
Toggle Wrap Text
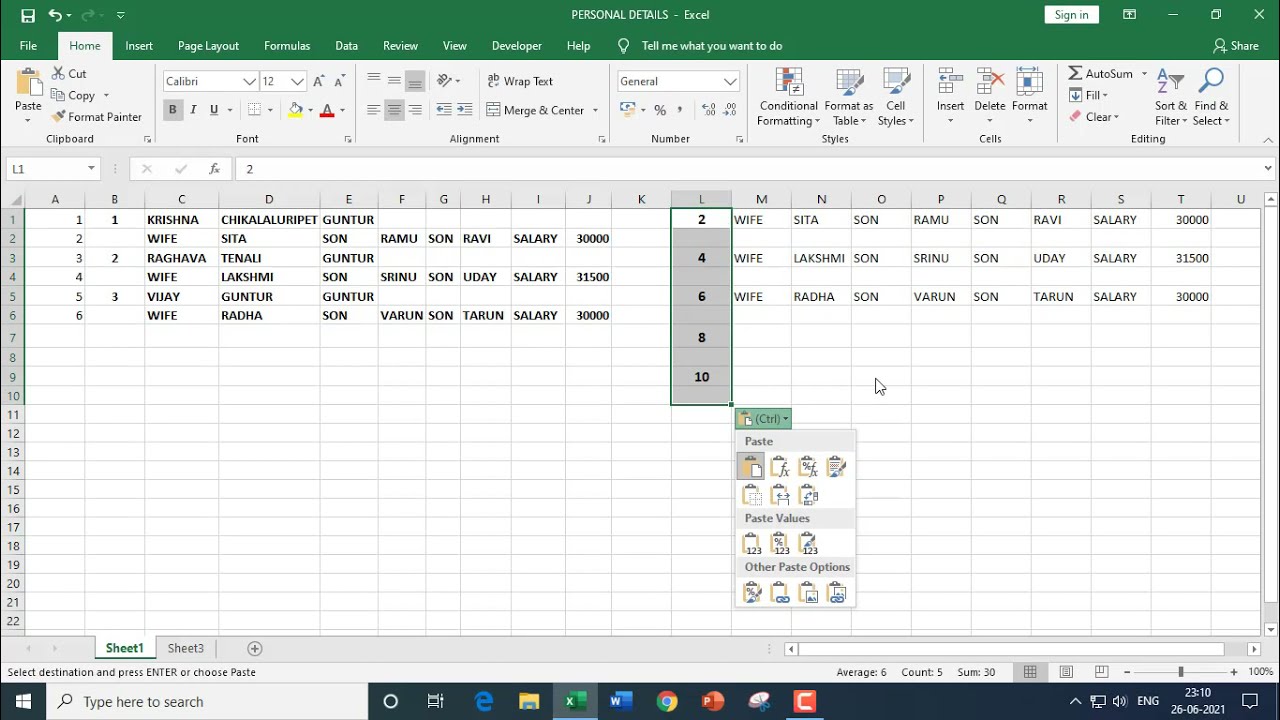coord(520,81)
